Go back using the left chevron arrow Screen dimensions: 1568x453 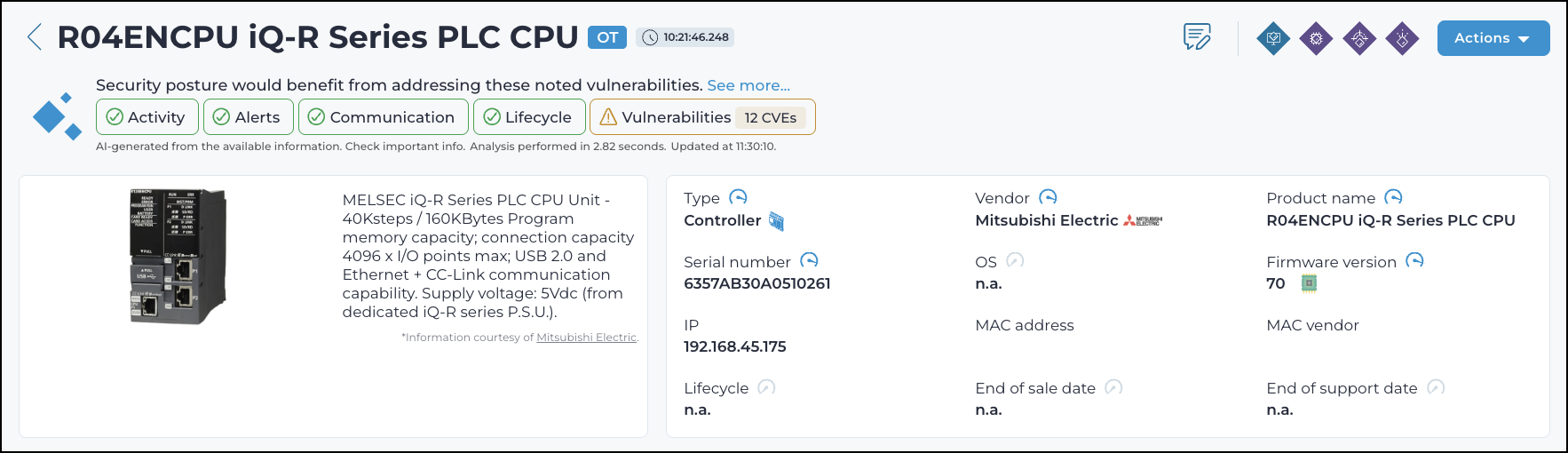point(35,37)
